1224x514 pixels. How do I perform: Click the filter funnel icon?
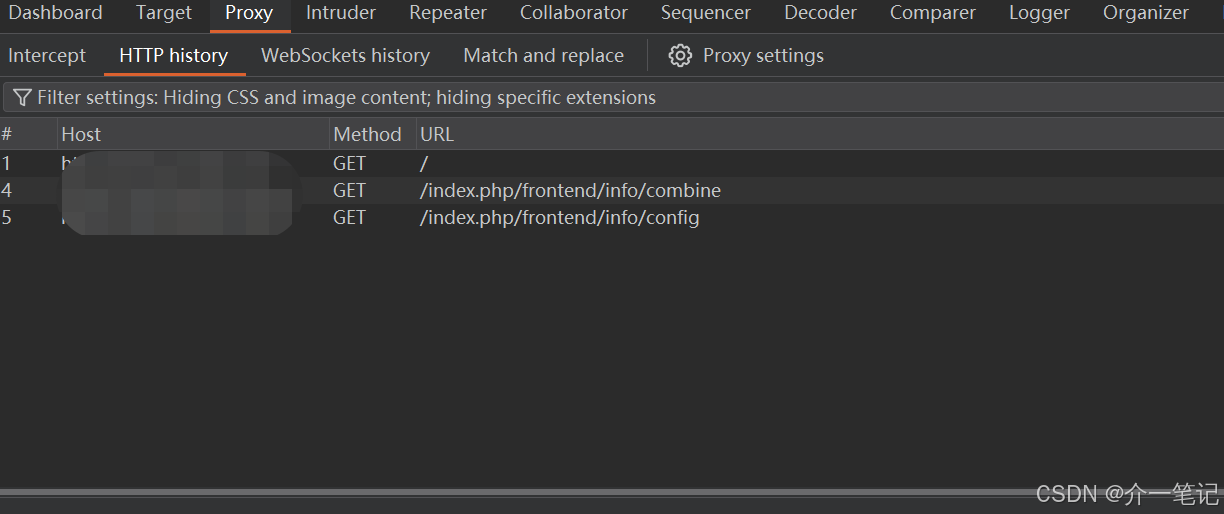point(22,98)
